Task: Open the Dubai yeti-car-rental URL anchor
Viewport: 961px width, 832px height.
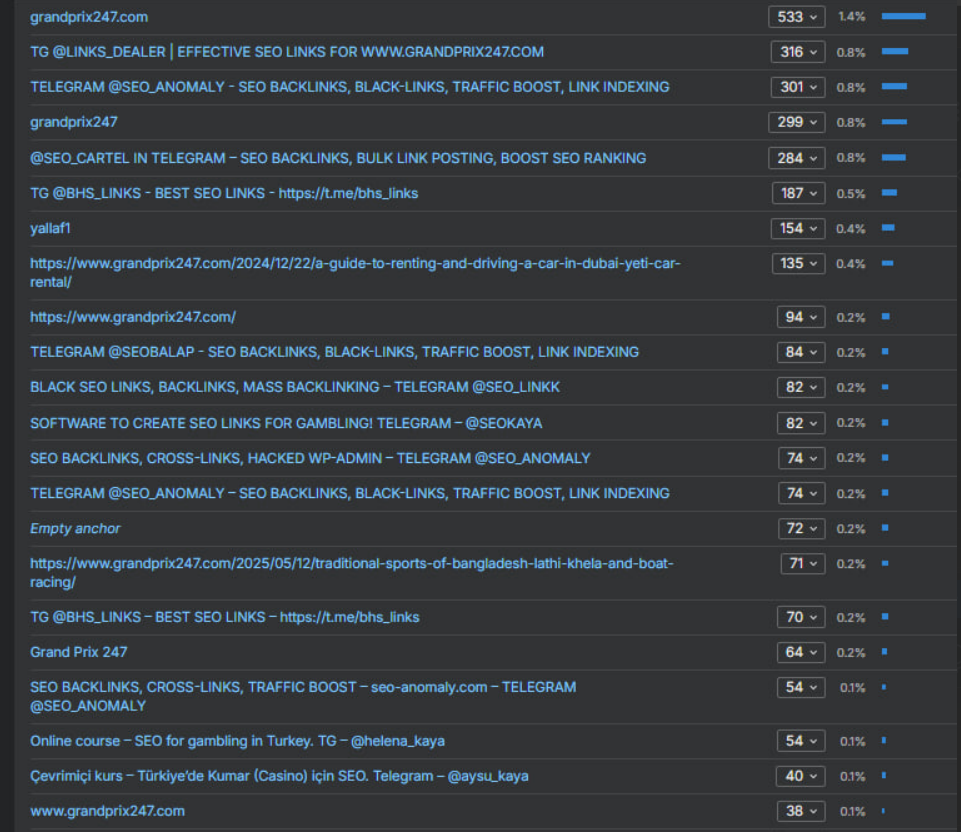Action: click(355, 273)
